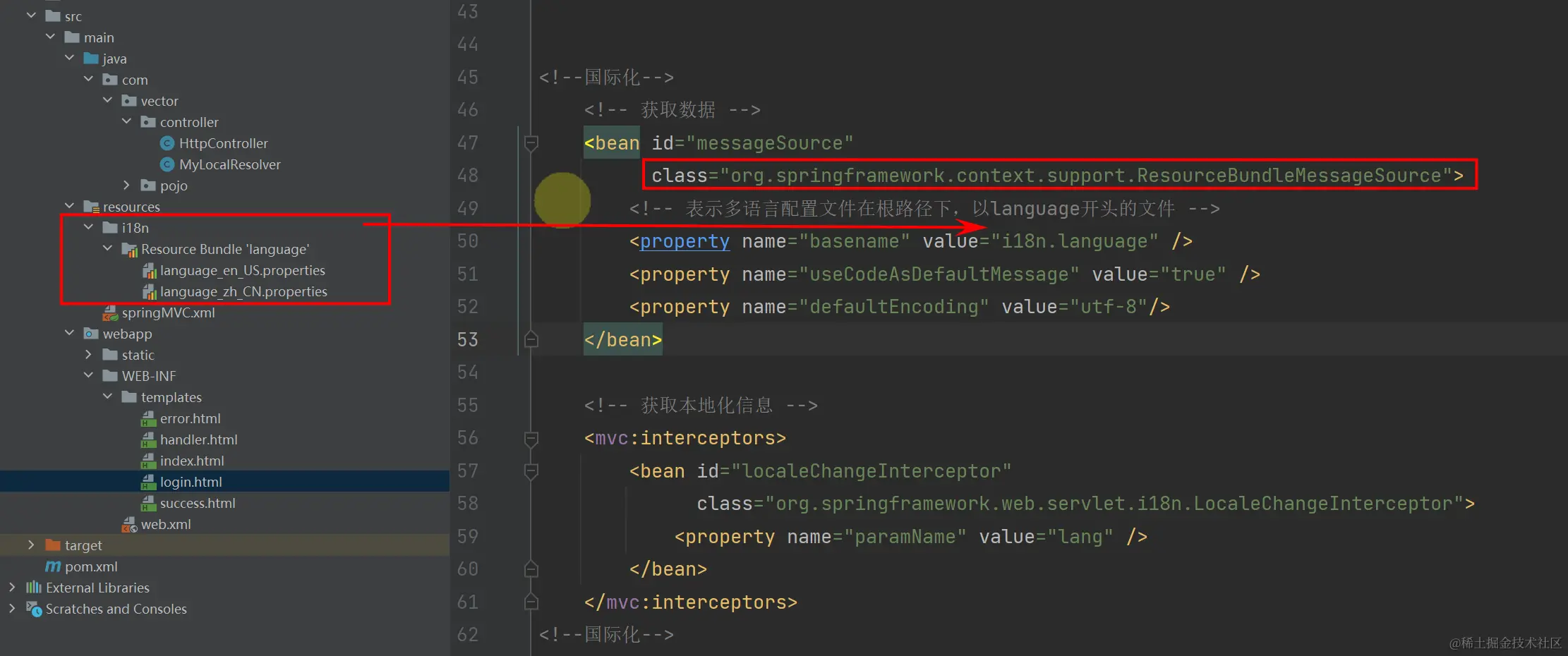Screen dimensions: 1568x656
Task: Select pom.xml in project tree
Action: tap(91, 566)
